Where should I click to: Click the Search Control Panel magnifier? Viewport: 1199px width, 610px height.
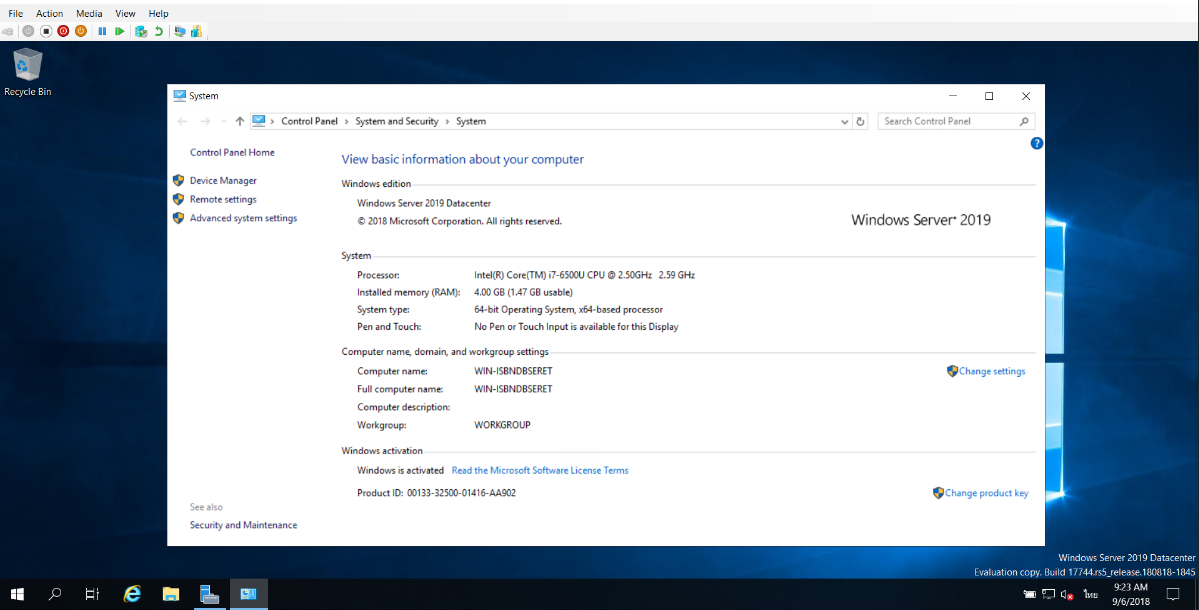tap(1024, 122)
